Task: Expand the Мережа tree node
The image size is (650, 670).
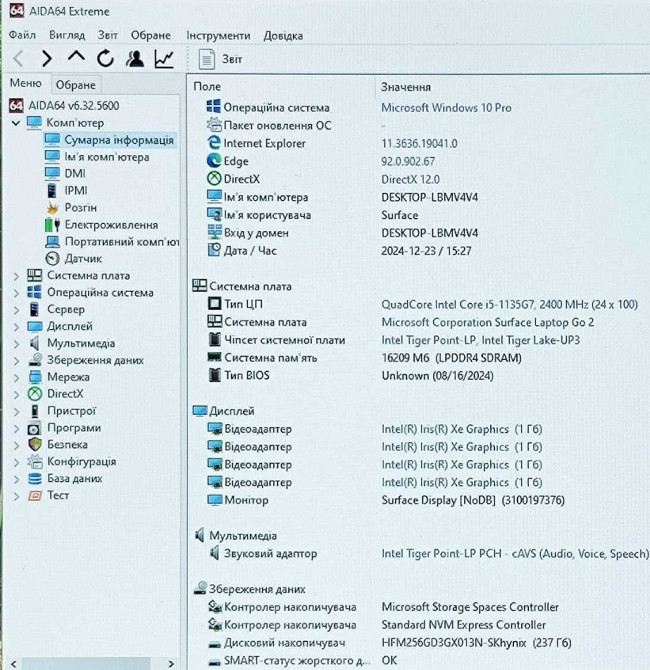Action: click(16, 378)
